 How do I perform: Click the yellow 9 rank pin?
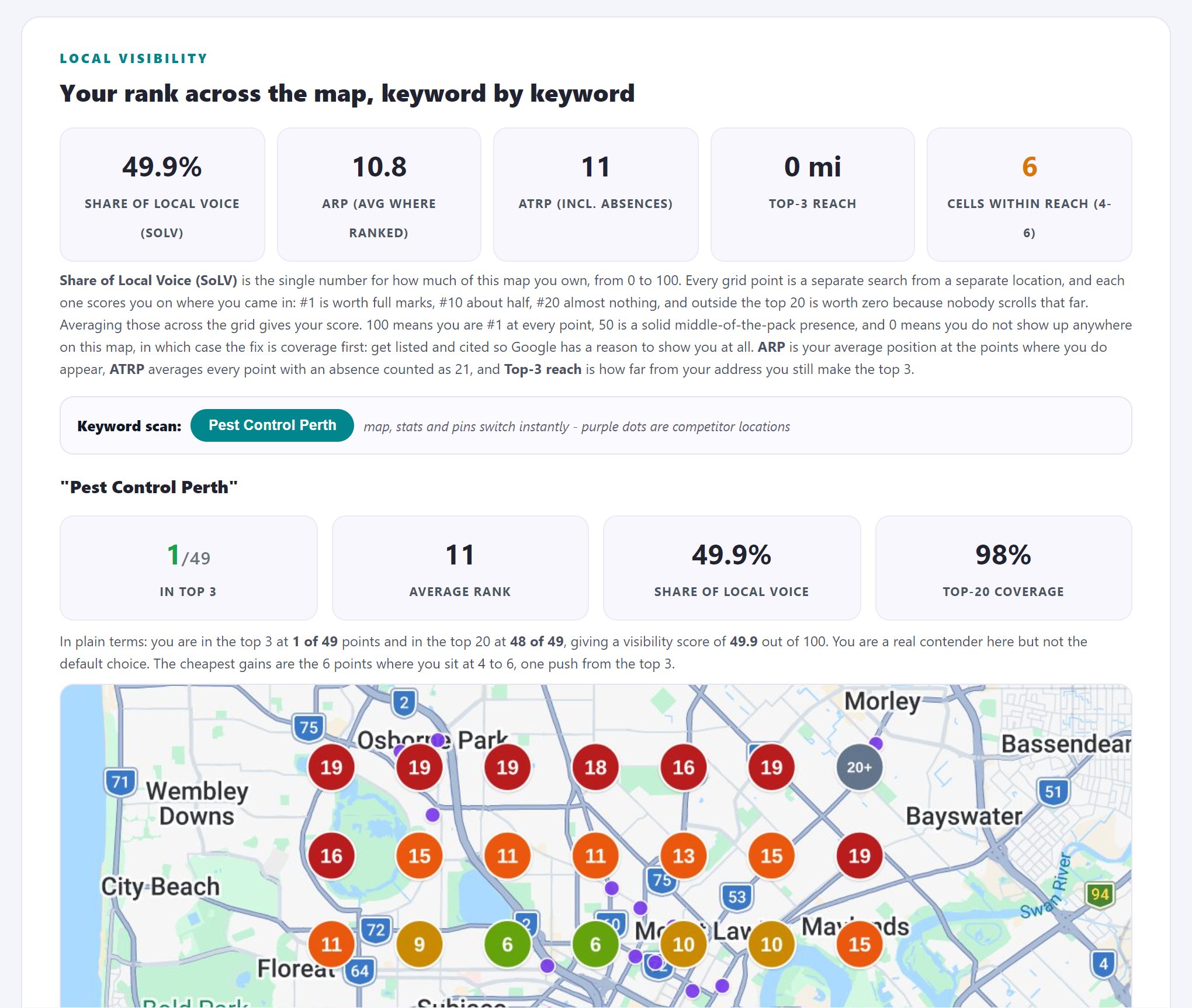[419, 944]
